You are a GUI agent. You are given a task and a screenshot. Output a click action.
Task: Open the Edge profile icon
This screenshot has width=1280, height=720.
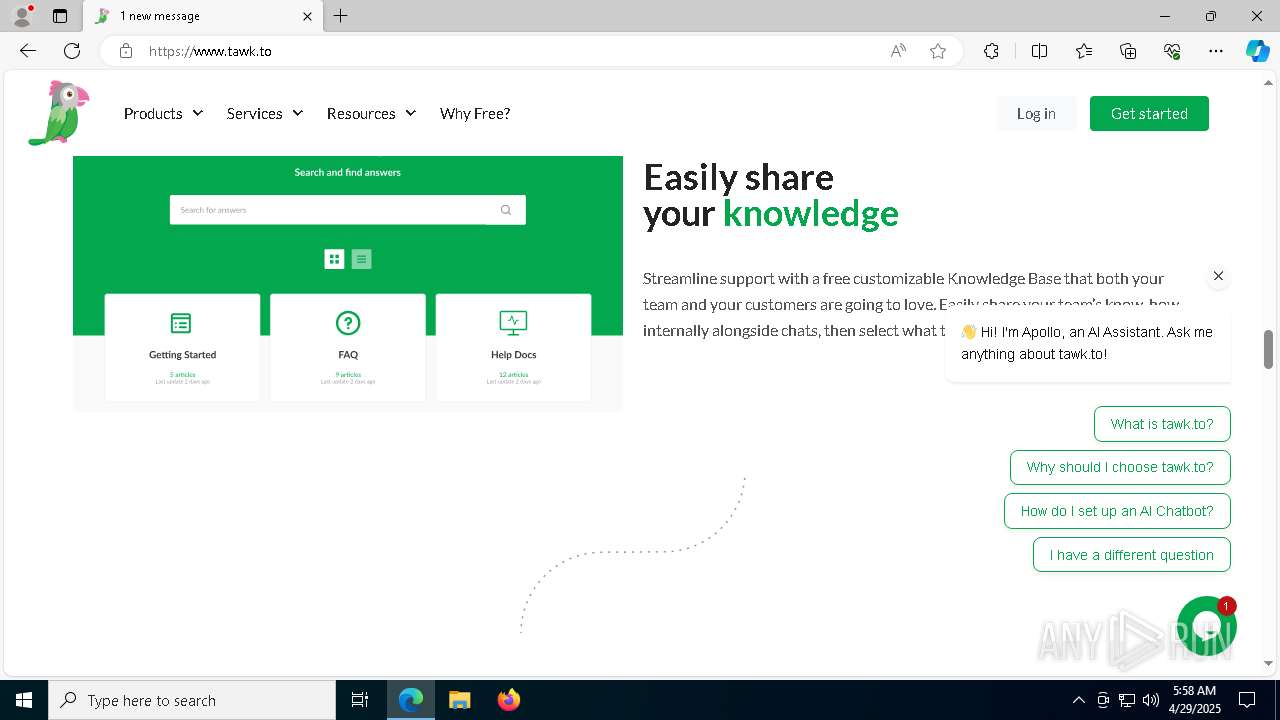(22, 16)
